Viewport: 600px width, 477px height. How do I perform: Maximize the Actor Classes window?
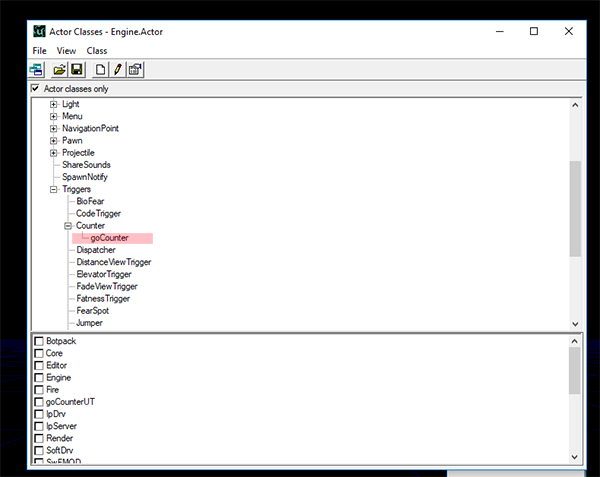[x=534, y=31]
